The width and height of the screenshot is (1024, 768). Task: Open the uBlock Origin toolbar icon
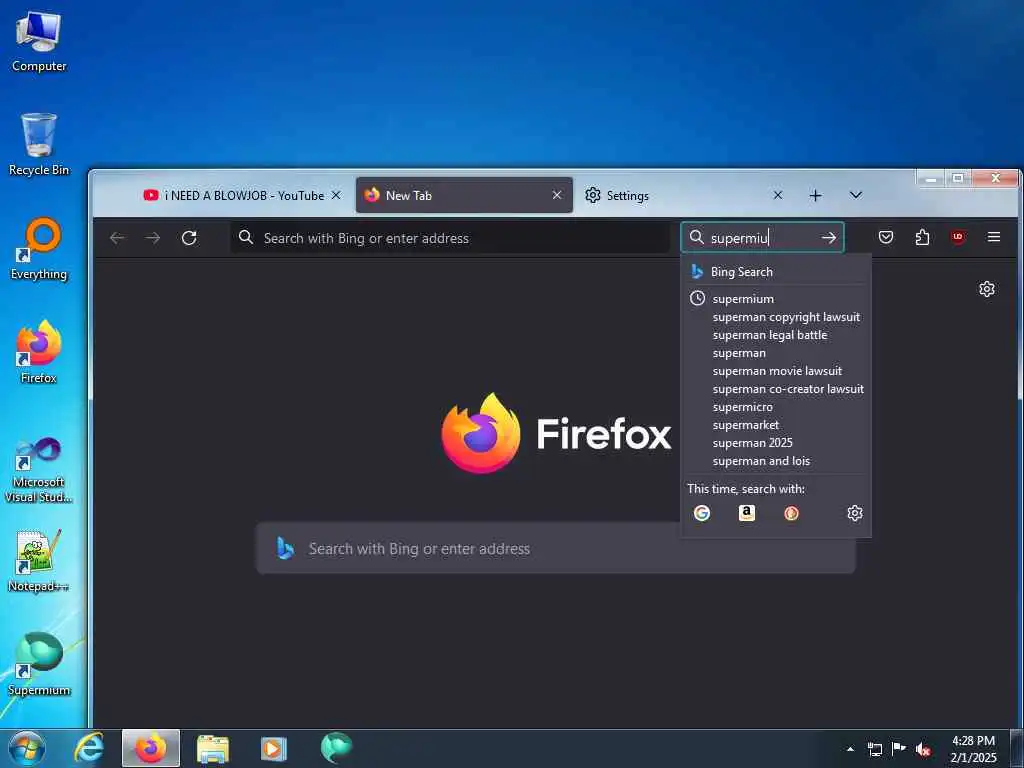tap(958, 237)
